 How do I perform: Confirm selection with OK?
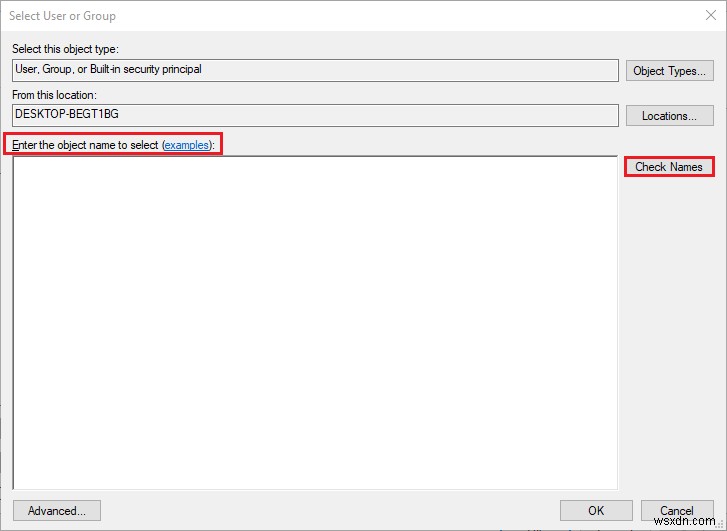click(596, 511)
